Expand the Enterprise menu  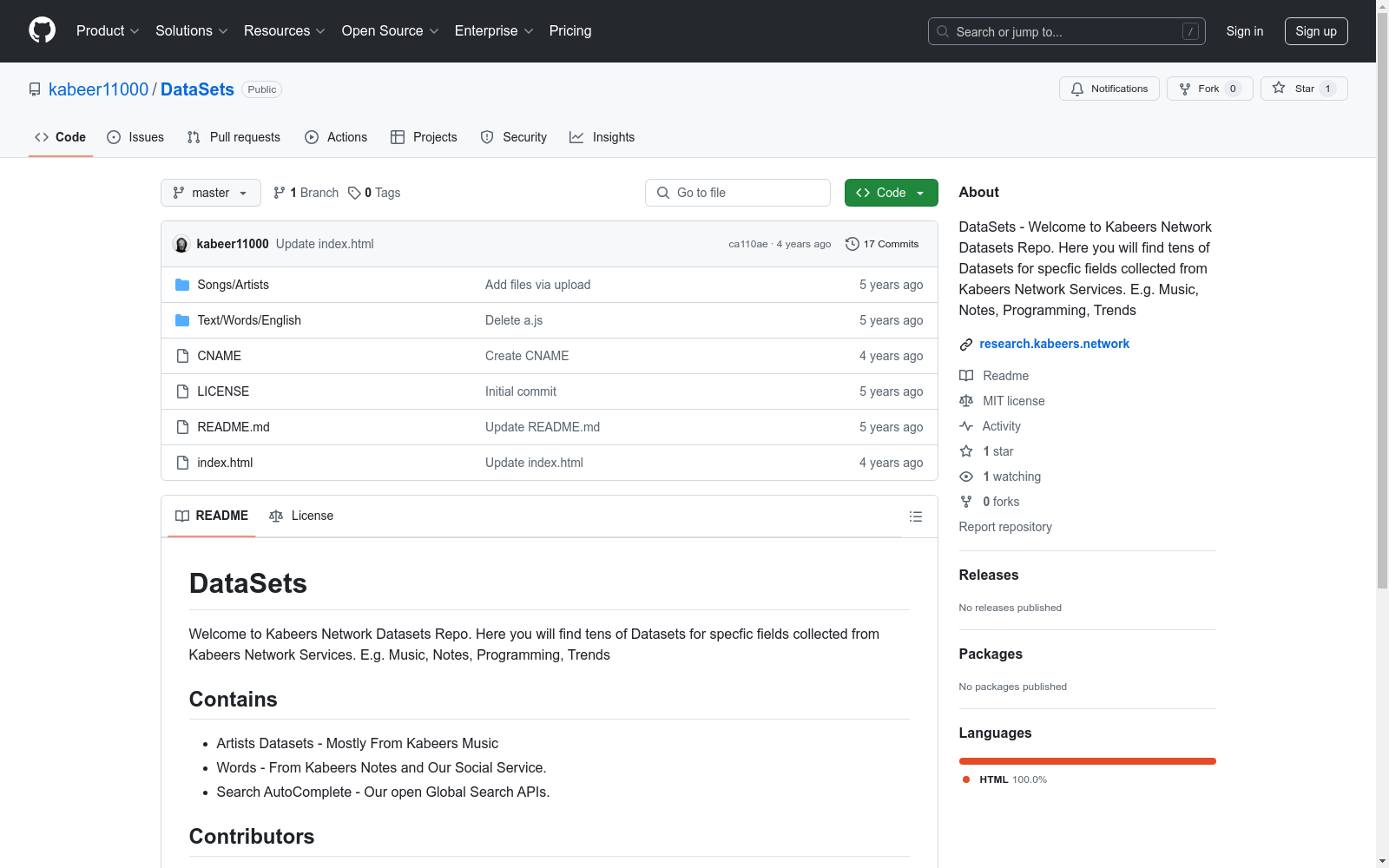pos(494,31)
